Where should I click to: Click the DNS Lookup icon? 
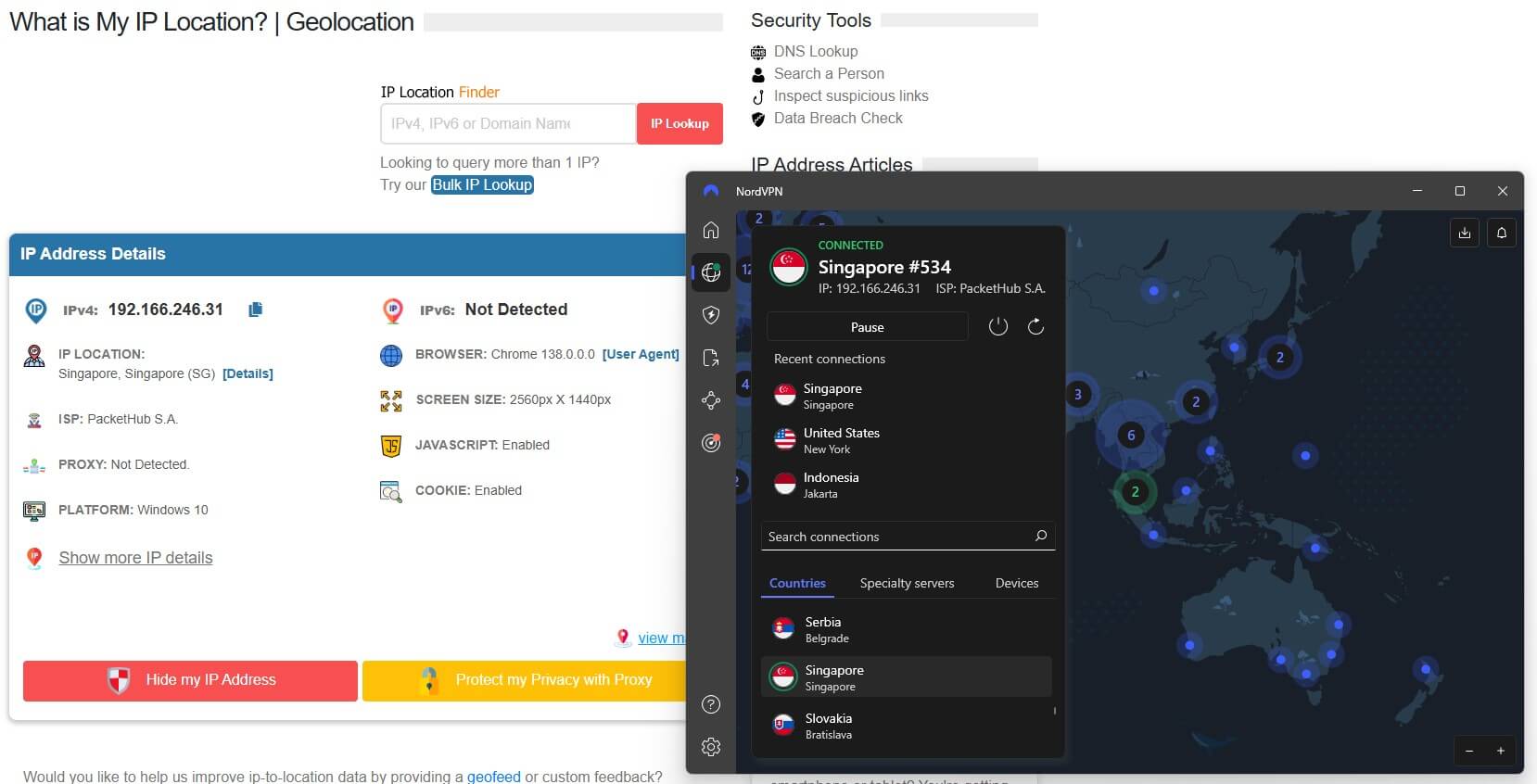click(758, 52)
